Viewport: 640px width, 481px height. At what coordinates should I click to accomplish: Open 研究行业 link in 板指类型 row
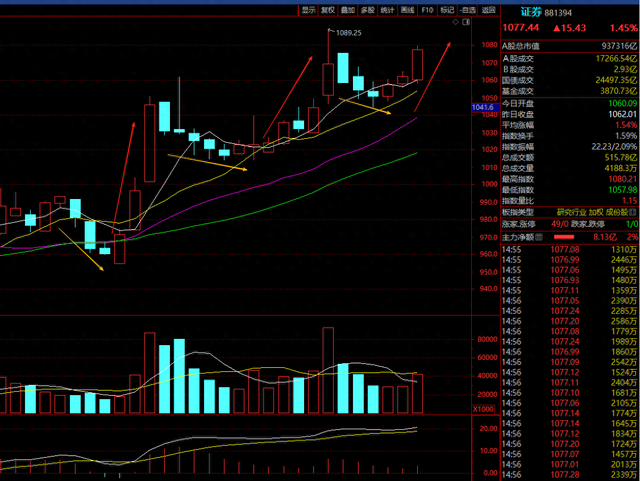coord(571,212)
